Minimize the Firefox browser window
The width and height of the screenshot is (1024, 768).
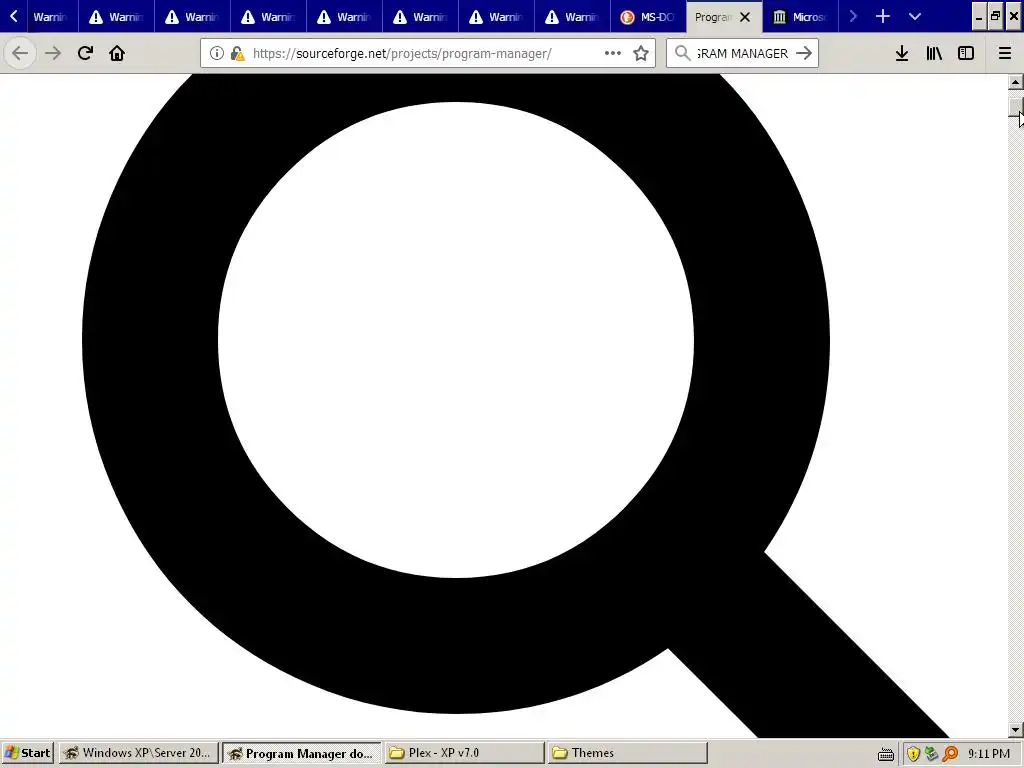click(x=978, y=16)
